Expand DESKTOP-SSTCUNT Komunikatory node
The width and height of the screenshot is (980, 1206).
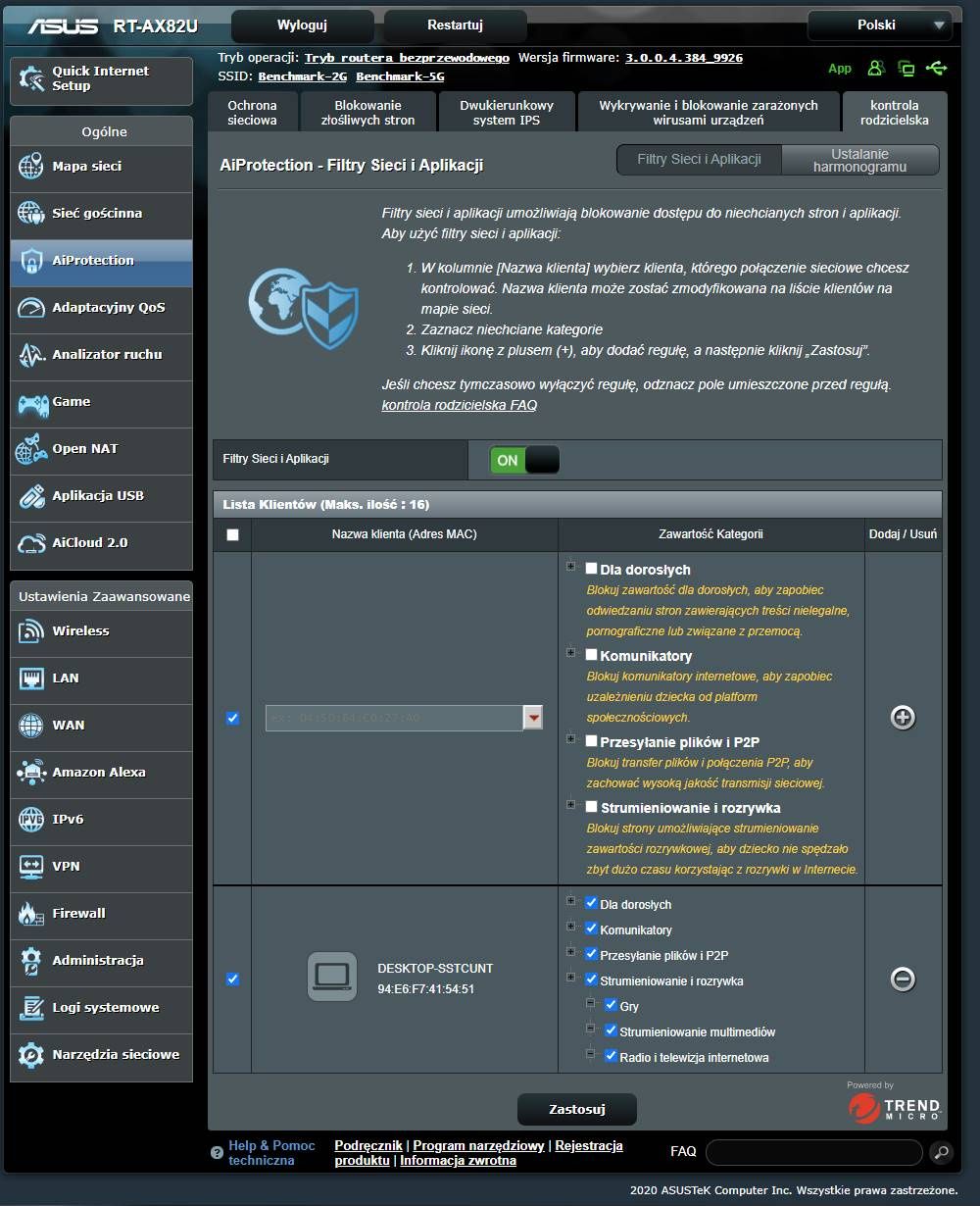[570, 926]
